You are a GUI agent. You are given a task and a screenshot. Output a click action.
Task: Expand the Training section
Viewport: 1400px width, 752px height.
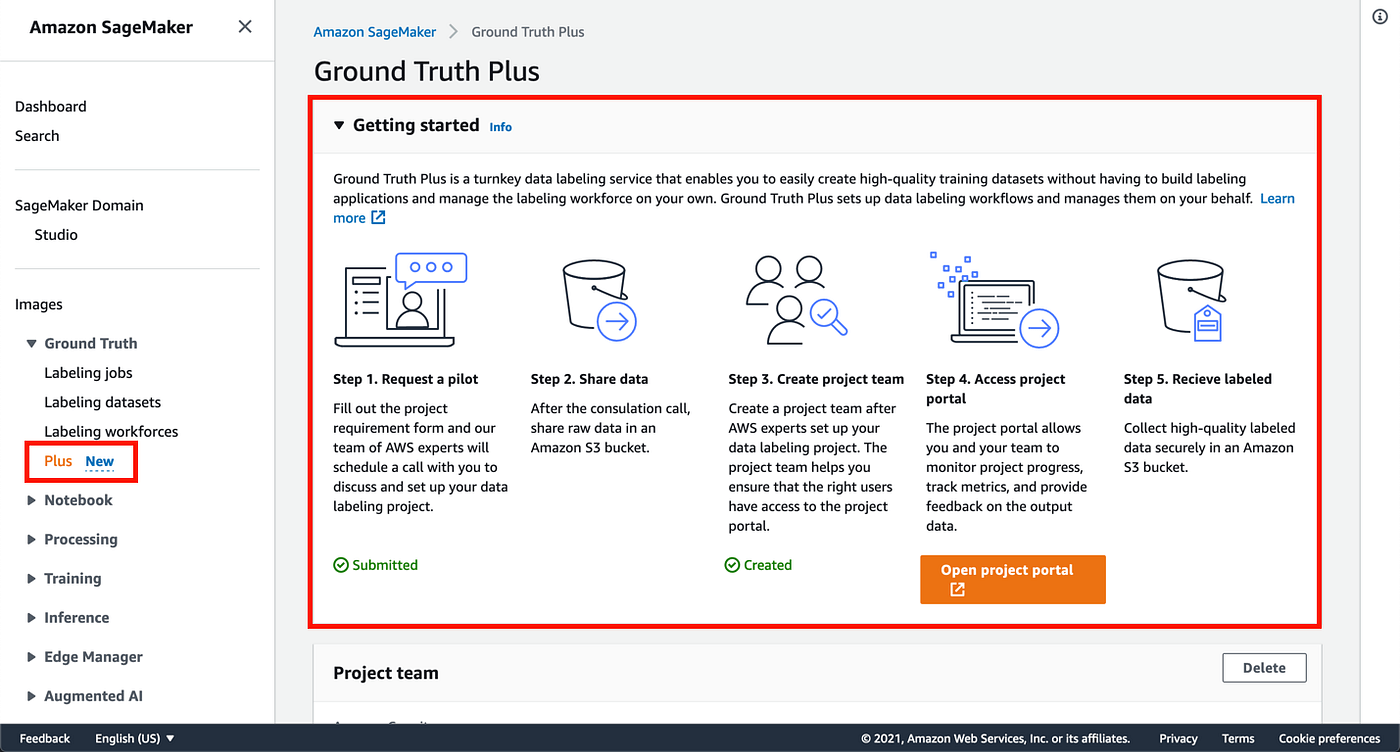pos(32,579)
